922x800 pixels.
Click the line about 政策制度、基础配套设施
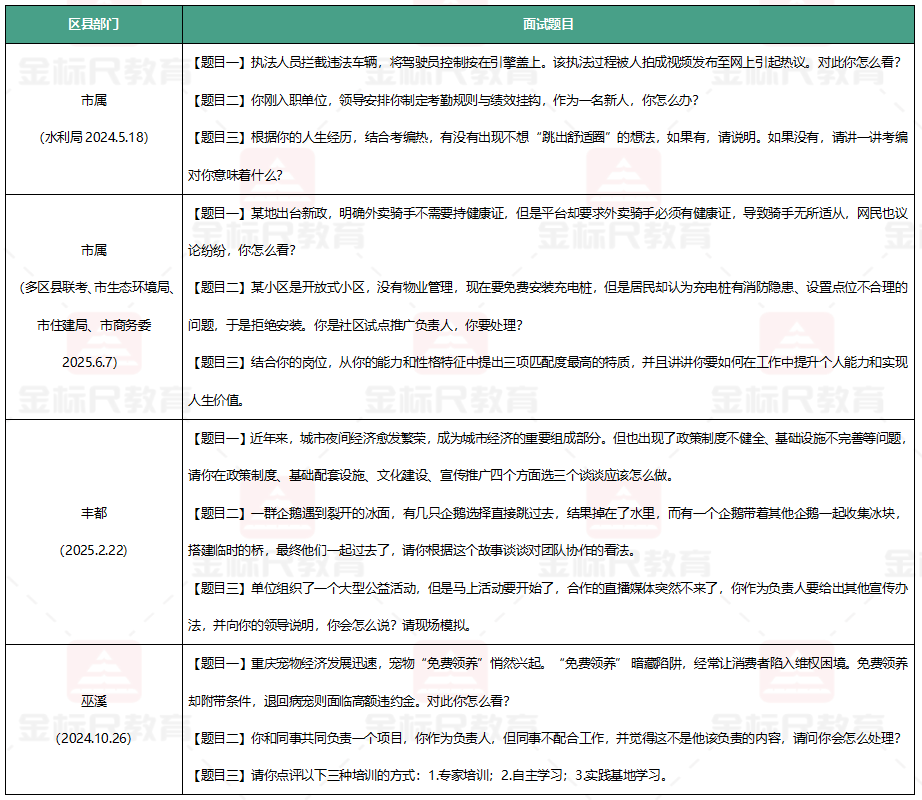[x=430, y=476]
